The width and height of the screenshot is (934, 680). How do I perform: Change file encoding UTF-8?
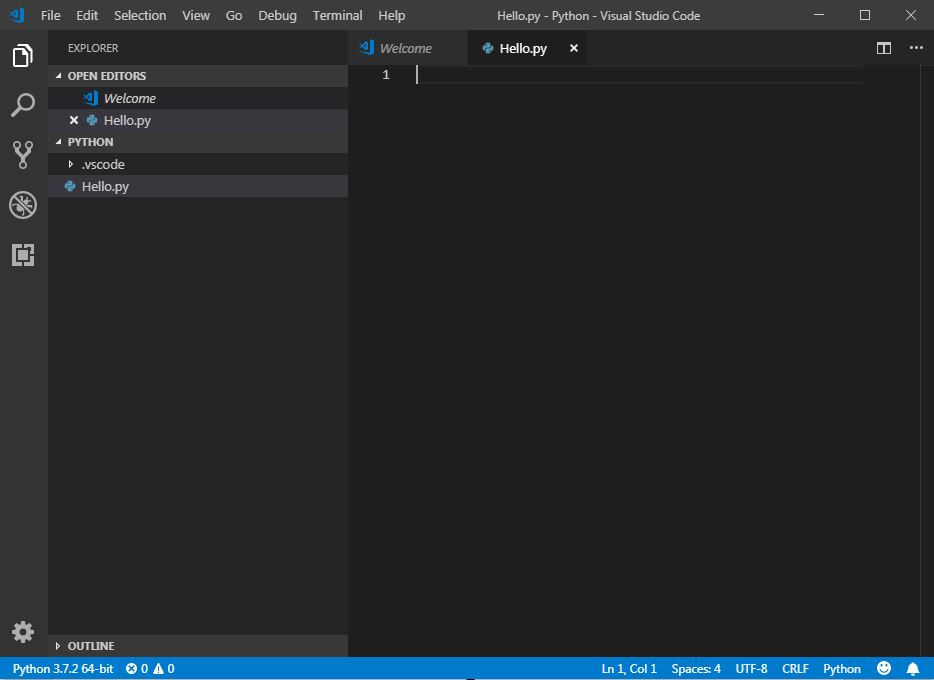coord(751,669)
